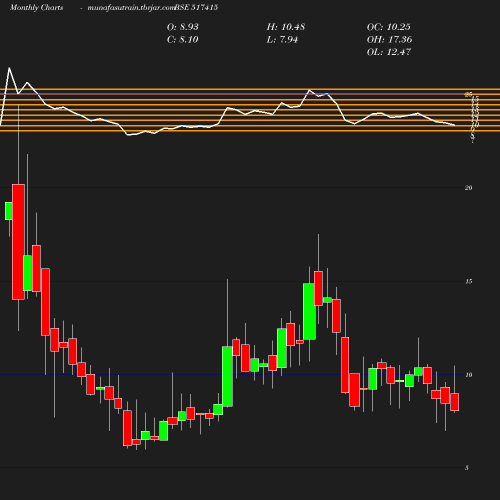Select the low value 'L: 7.94'
The height and width of the screenshot is (500, 500).
[282, 39]
